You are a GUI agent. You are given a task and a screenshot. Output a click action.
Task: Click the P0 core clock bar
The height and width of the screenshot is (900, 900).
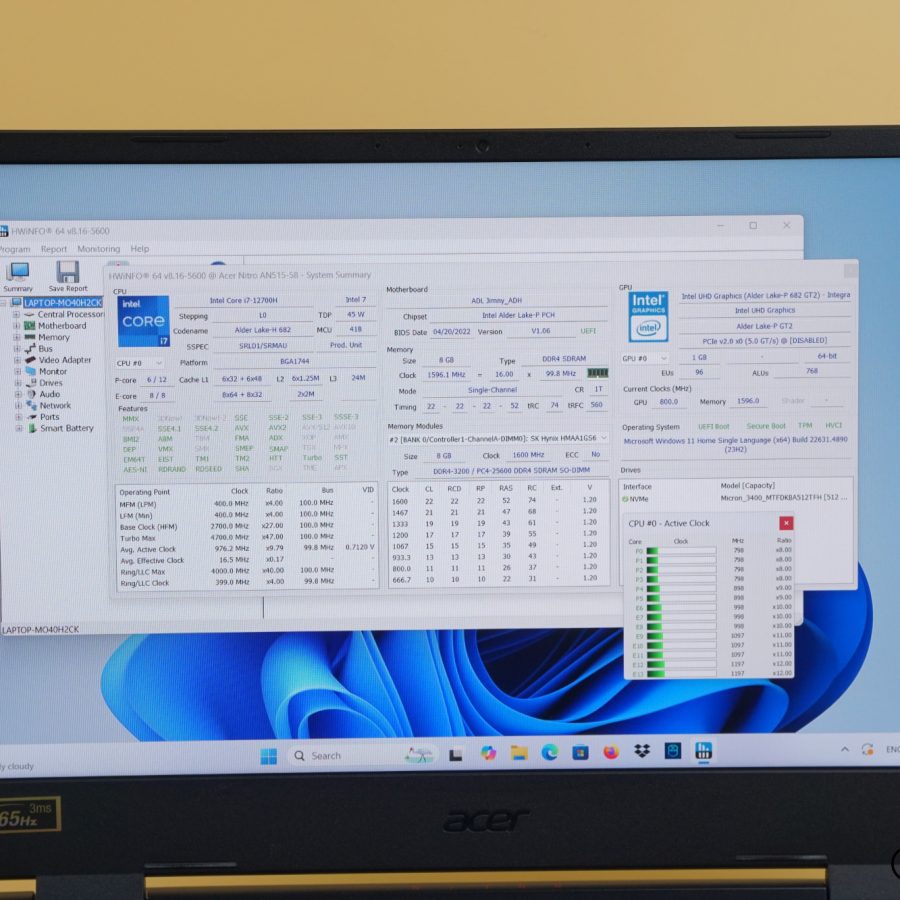point(681,551)
